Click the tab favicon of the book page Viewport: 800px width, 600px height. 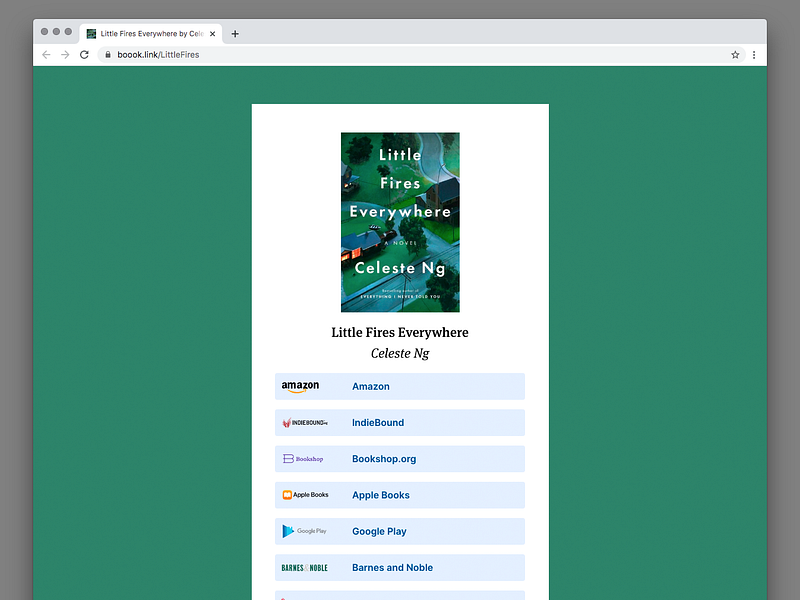pyautogui.click(x=91, y=34)
